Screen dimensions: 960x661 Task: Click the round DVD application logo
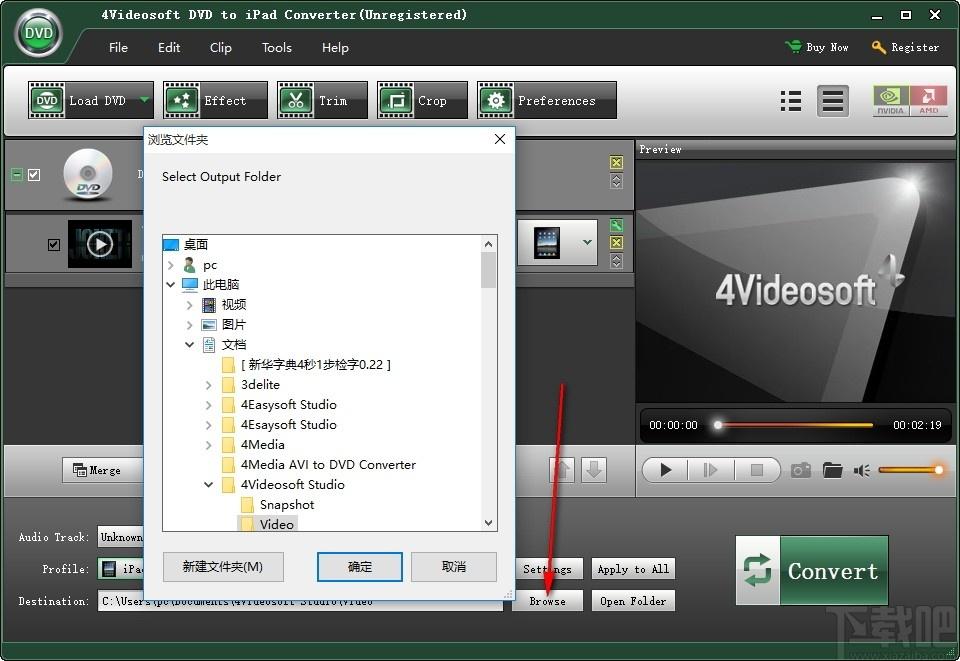[x=39, y=33]
